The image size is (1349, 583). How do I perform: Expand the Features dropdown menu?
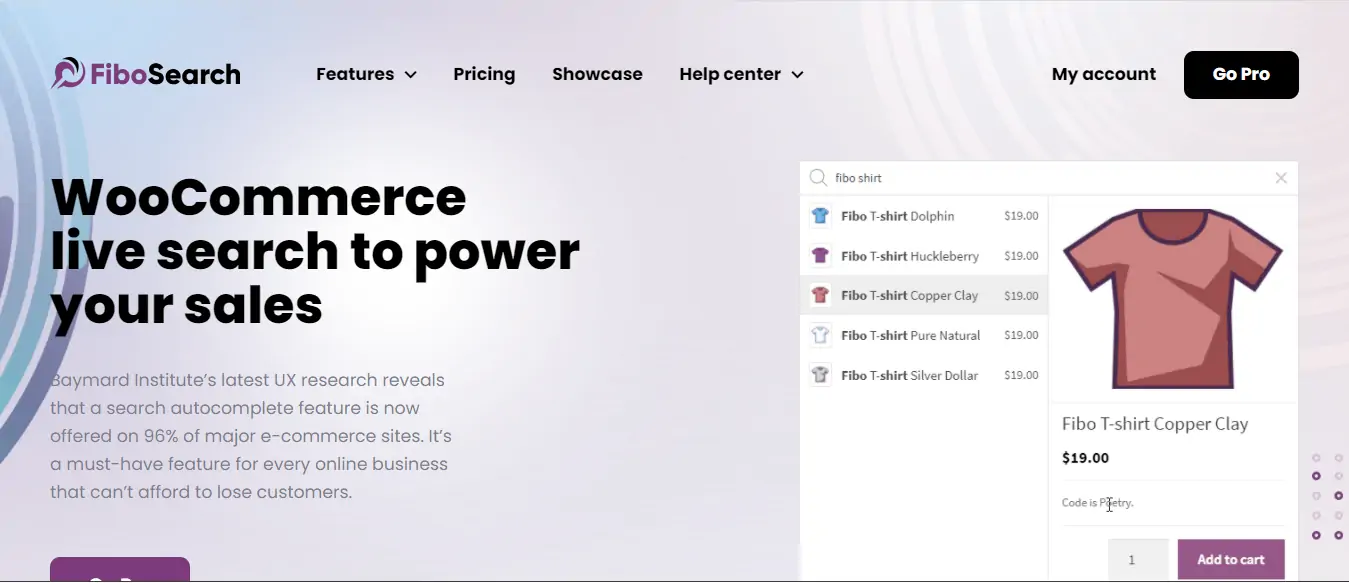point(366,74)
